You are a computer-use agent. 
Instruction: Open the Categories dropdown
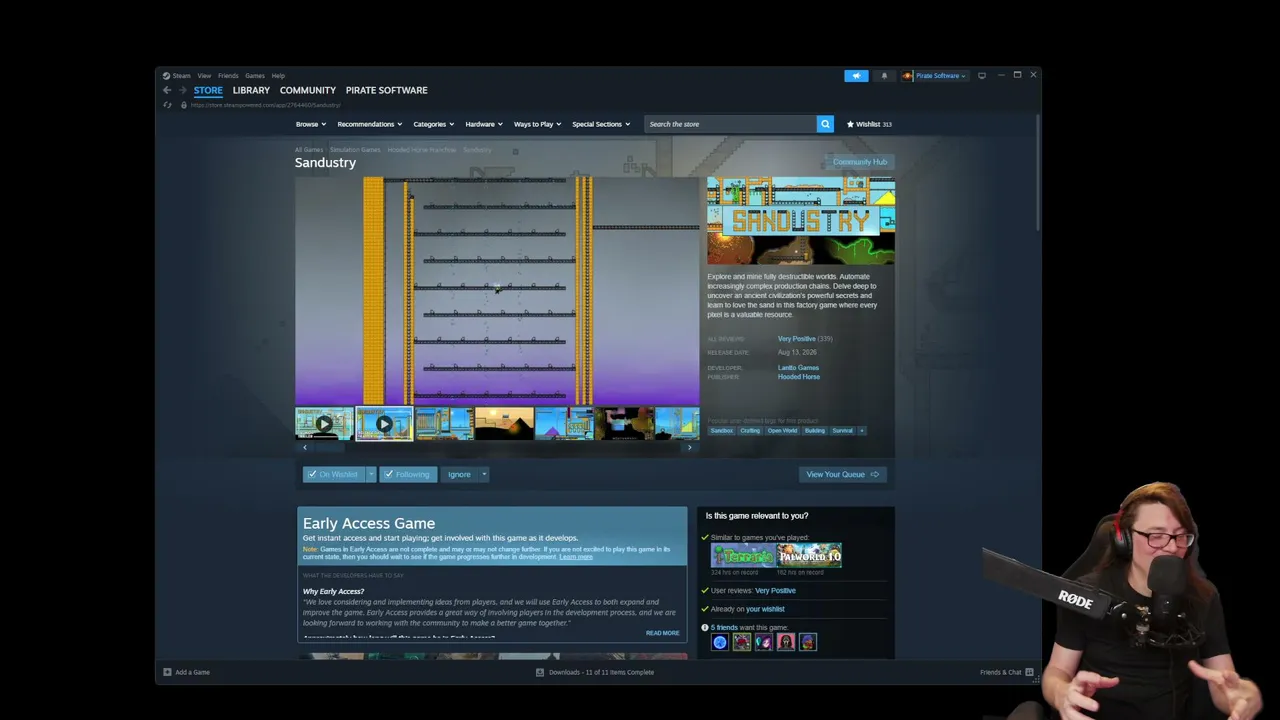tap(434, 124)
